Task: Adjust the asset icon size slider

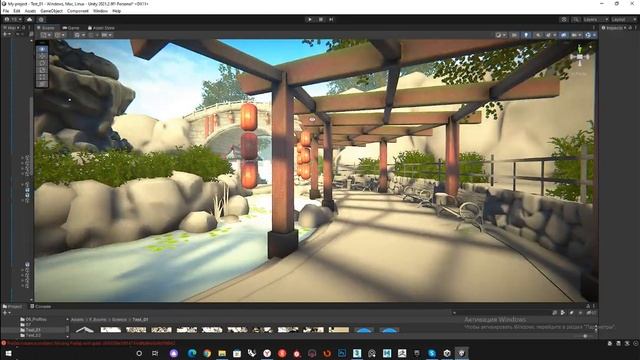Action: tap(585, 336)
